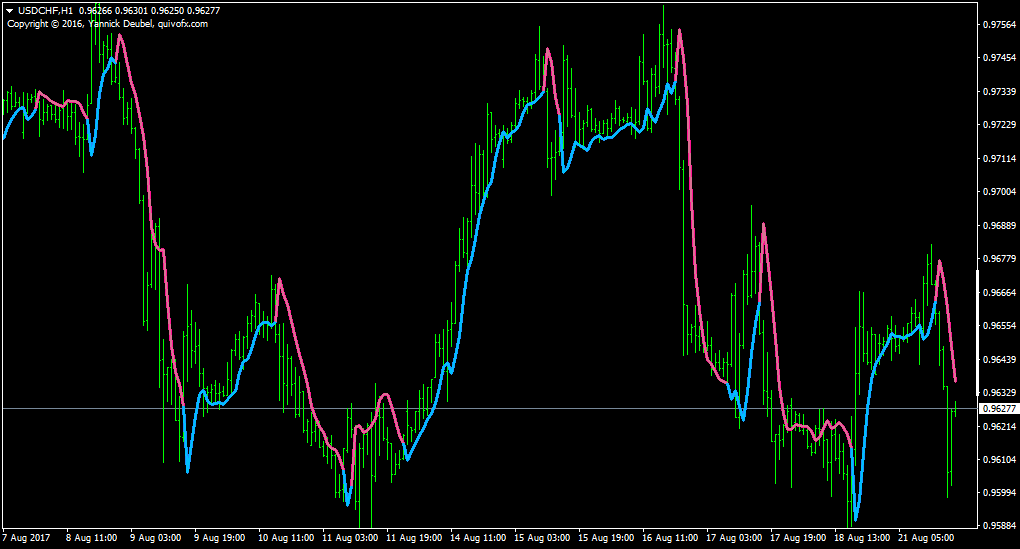The width and height of the screenshot is (1020, 549).
Task: Click the 16 Aug 11:00 time label
Action: (671, 538)
